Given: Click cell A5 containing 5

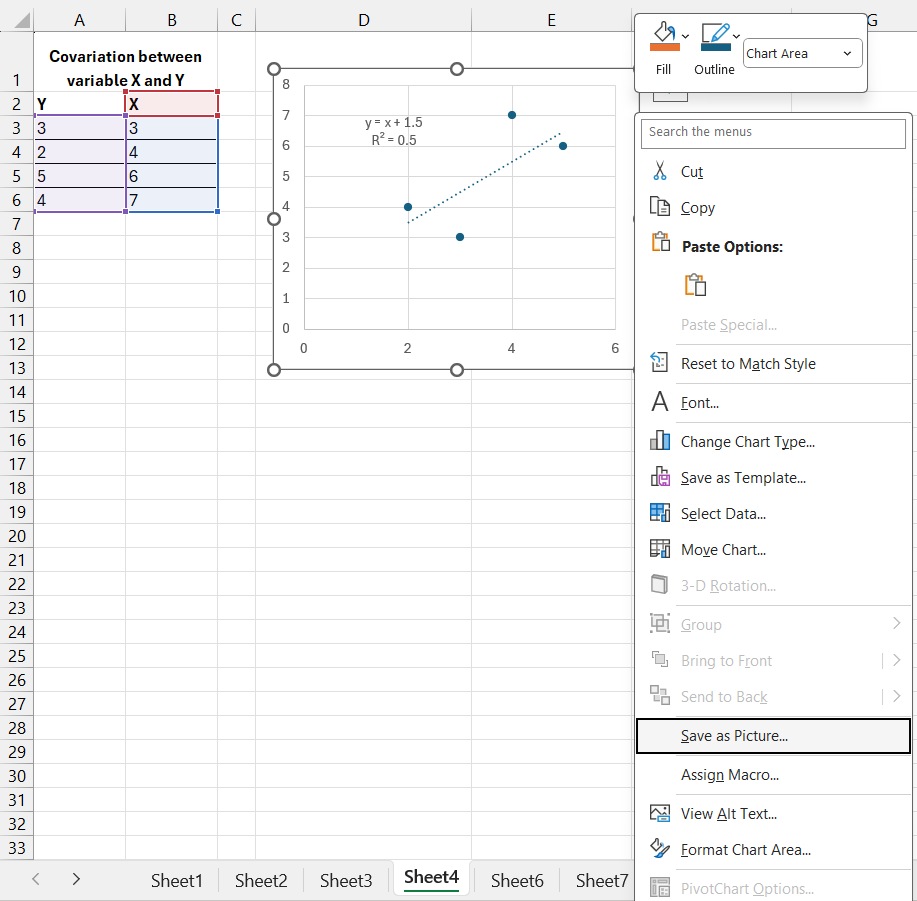Looking at the screenshot, I should [80, 176].
